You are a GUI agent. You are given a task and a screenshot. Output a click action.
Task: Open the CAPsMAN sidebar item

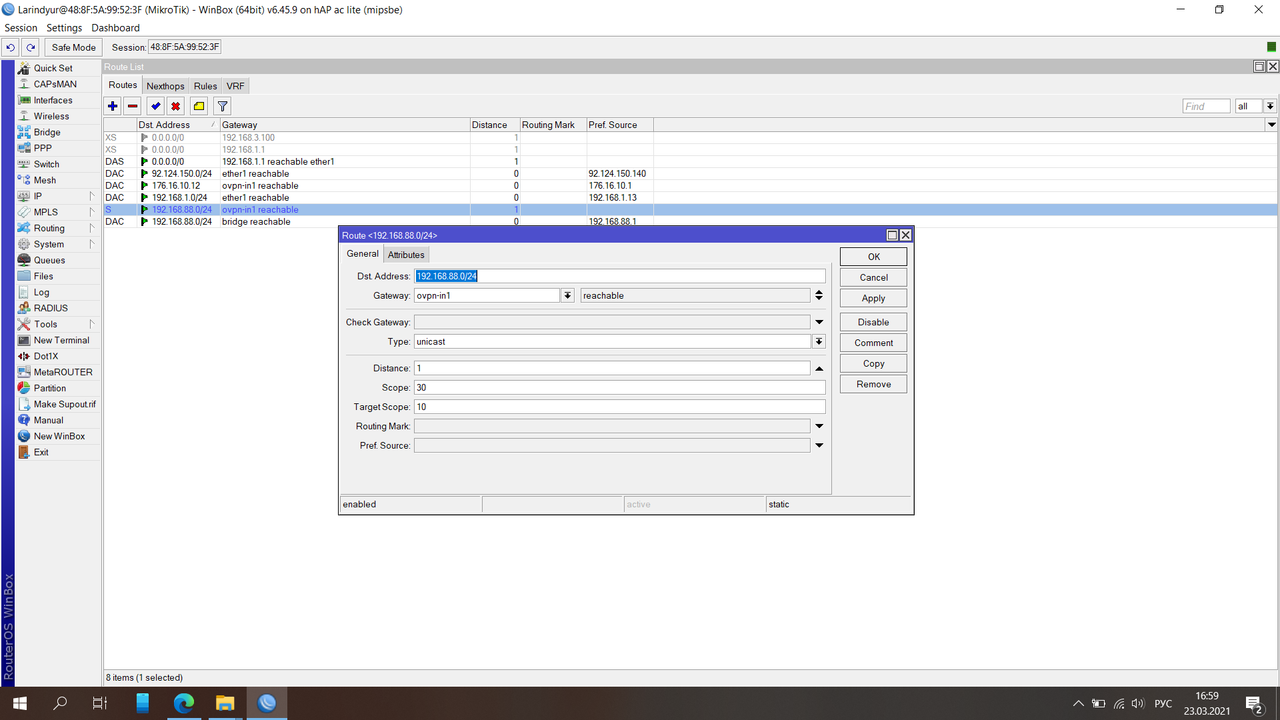click(x=55, y=84)
